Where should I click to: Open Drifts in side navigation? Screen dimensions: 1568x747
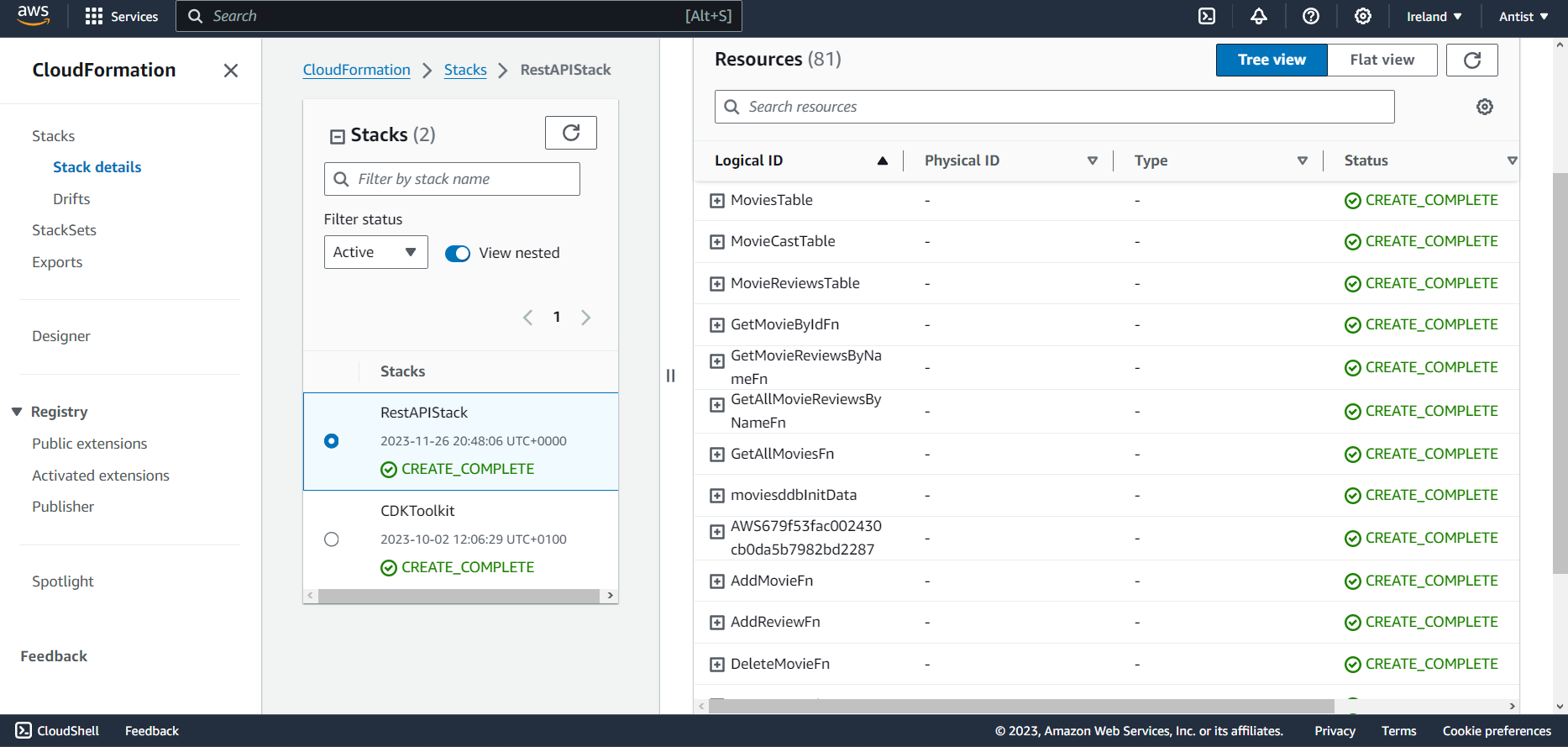click(71, 199)
